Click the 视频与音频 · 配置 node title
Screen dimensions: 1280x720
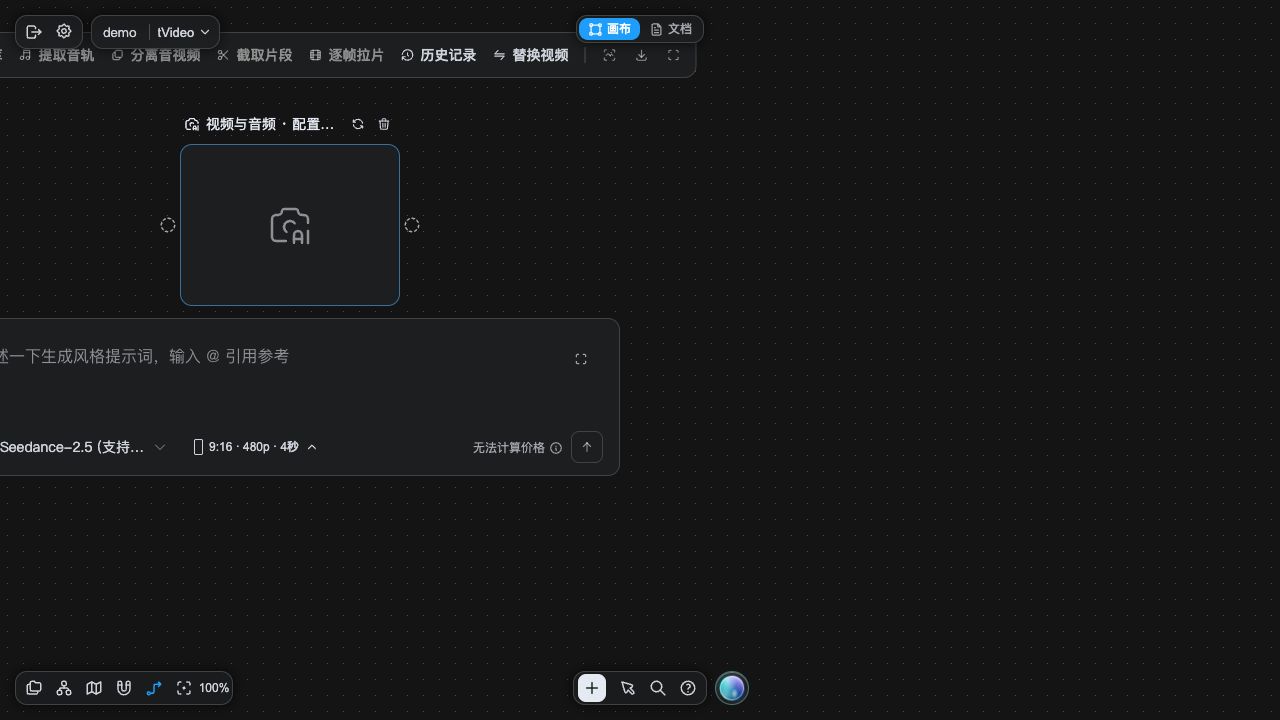(270, 124)
